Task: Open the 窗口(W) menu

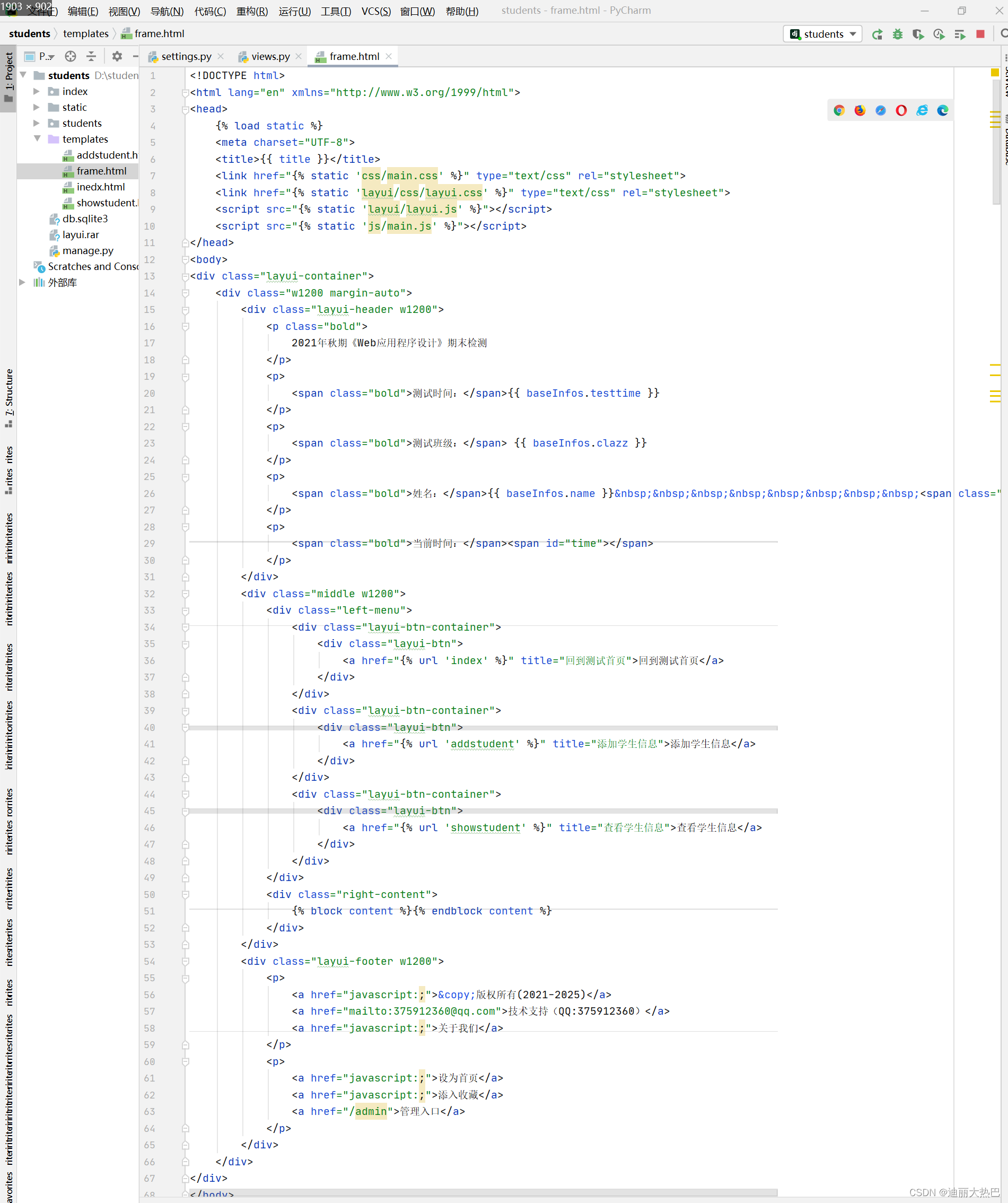Action: pyautogui.click(x=417, y=12)
